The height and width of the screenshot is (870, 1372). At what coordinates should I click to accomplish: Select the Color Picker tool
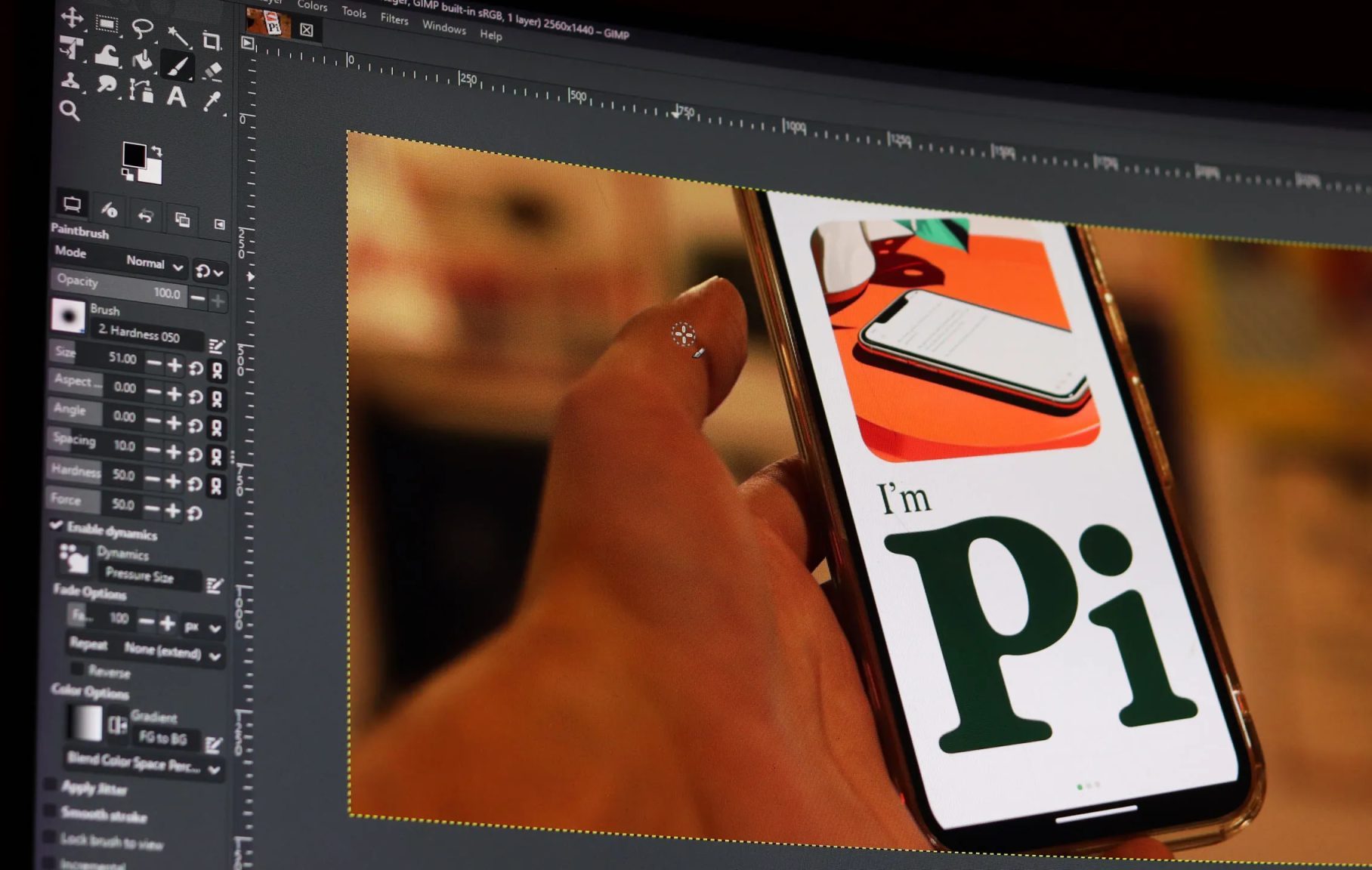212,100
